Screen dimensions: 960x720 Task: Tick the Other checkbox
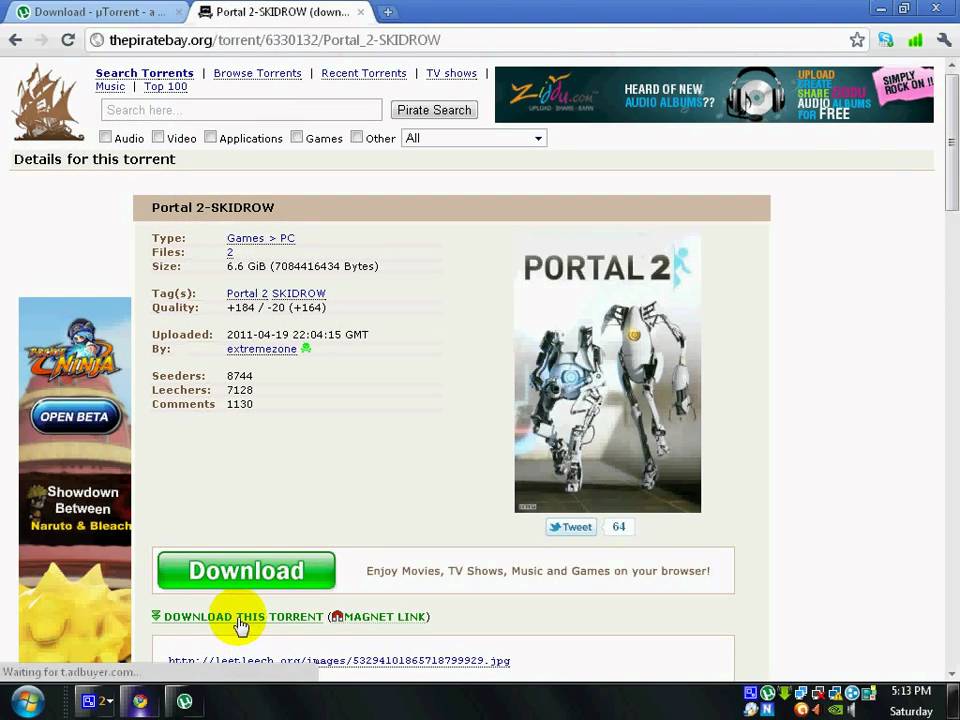tap(356, 137)
